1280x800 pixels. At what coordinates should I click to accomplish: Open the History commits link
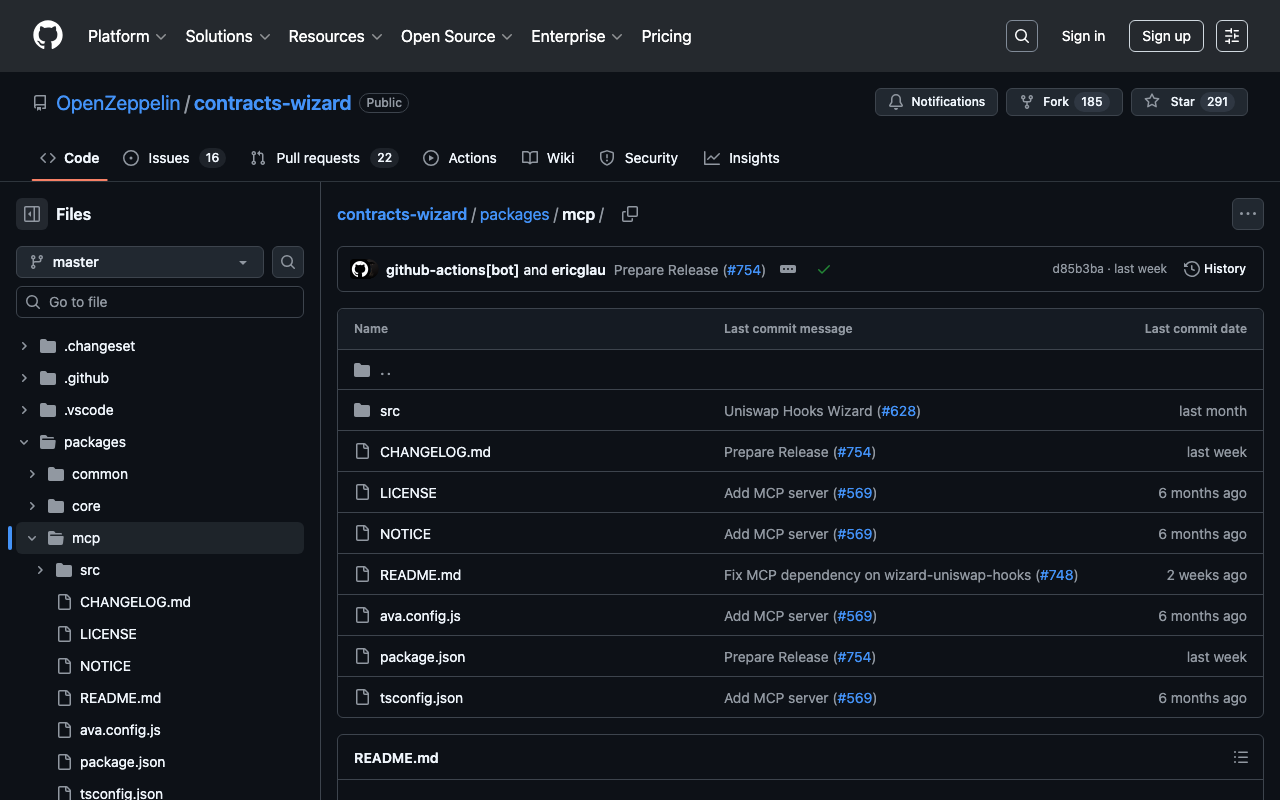pos(1215,269)
